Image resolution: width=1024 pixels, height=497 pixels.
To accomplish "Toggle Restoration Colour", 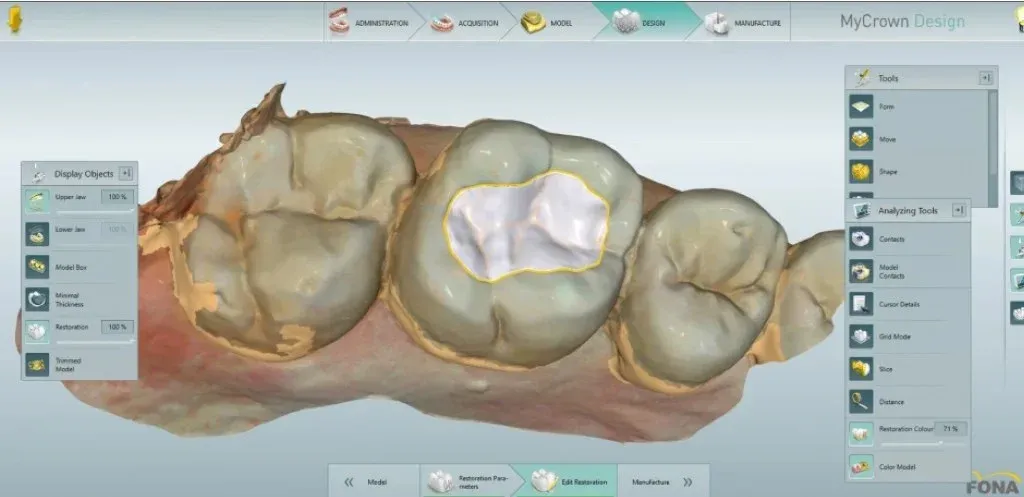I will (861, 434).
